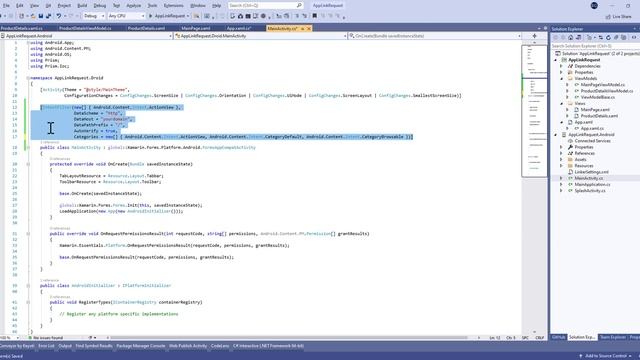Click the Home icon in the Solution Explorer toolbar
640x360 pixels.
pos(571,37)
